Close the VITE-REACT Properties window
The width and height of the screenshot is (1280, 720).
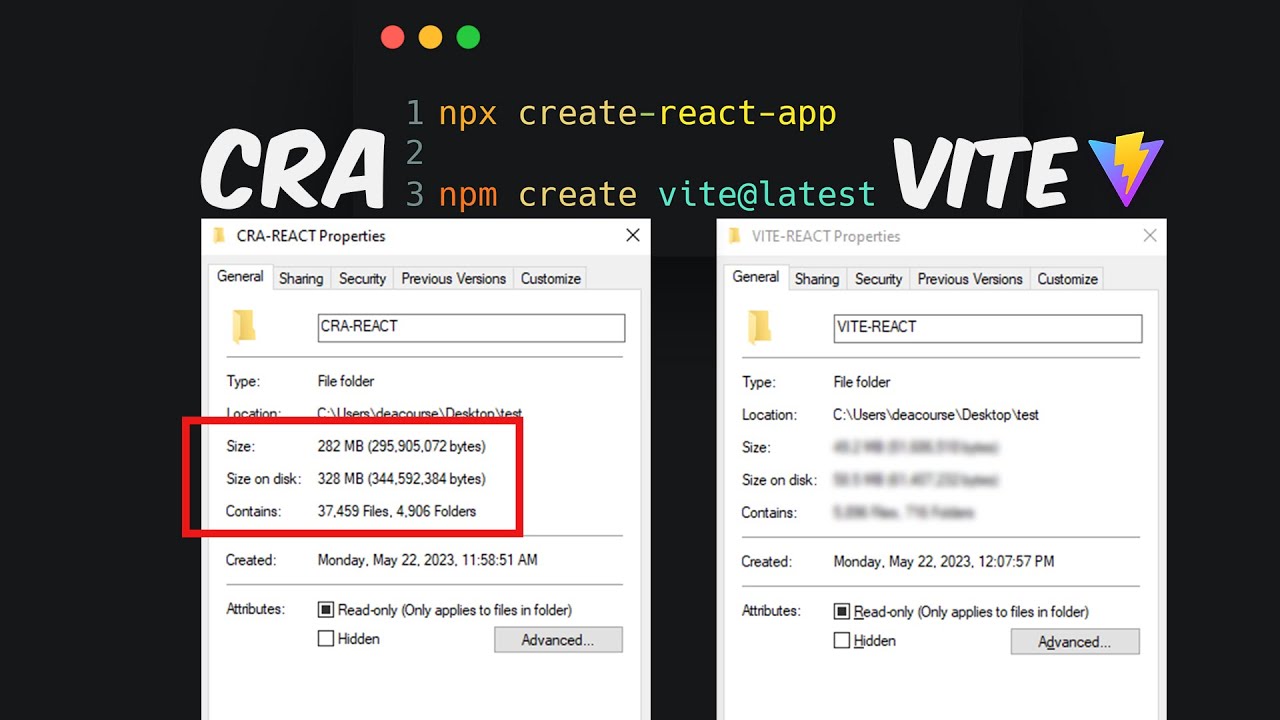click(1150, 236)
